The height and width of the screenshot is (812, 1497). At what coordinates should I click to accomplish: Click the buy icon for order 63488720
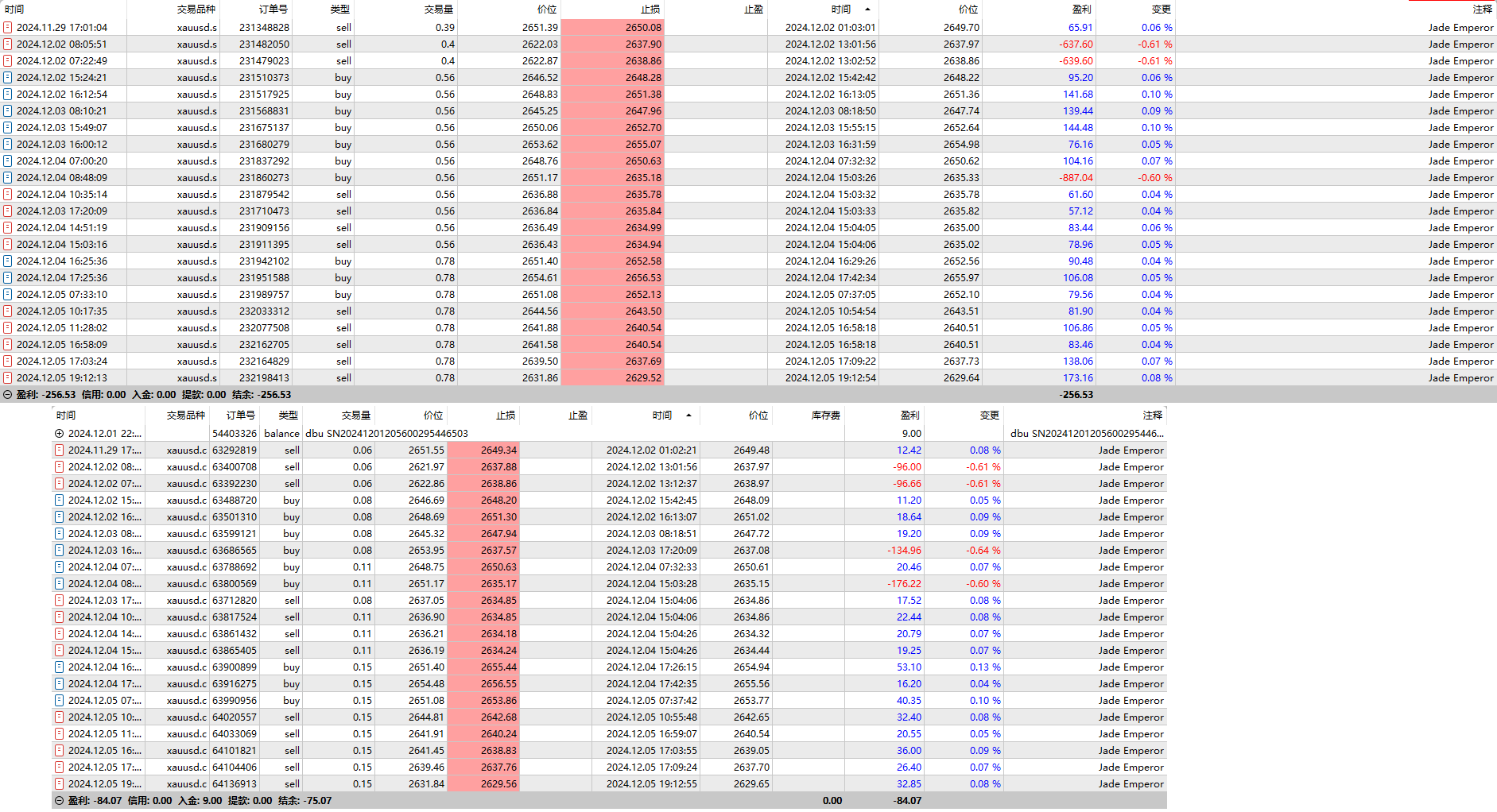[59, 500]
